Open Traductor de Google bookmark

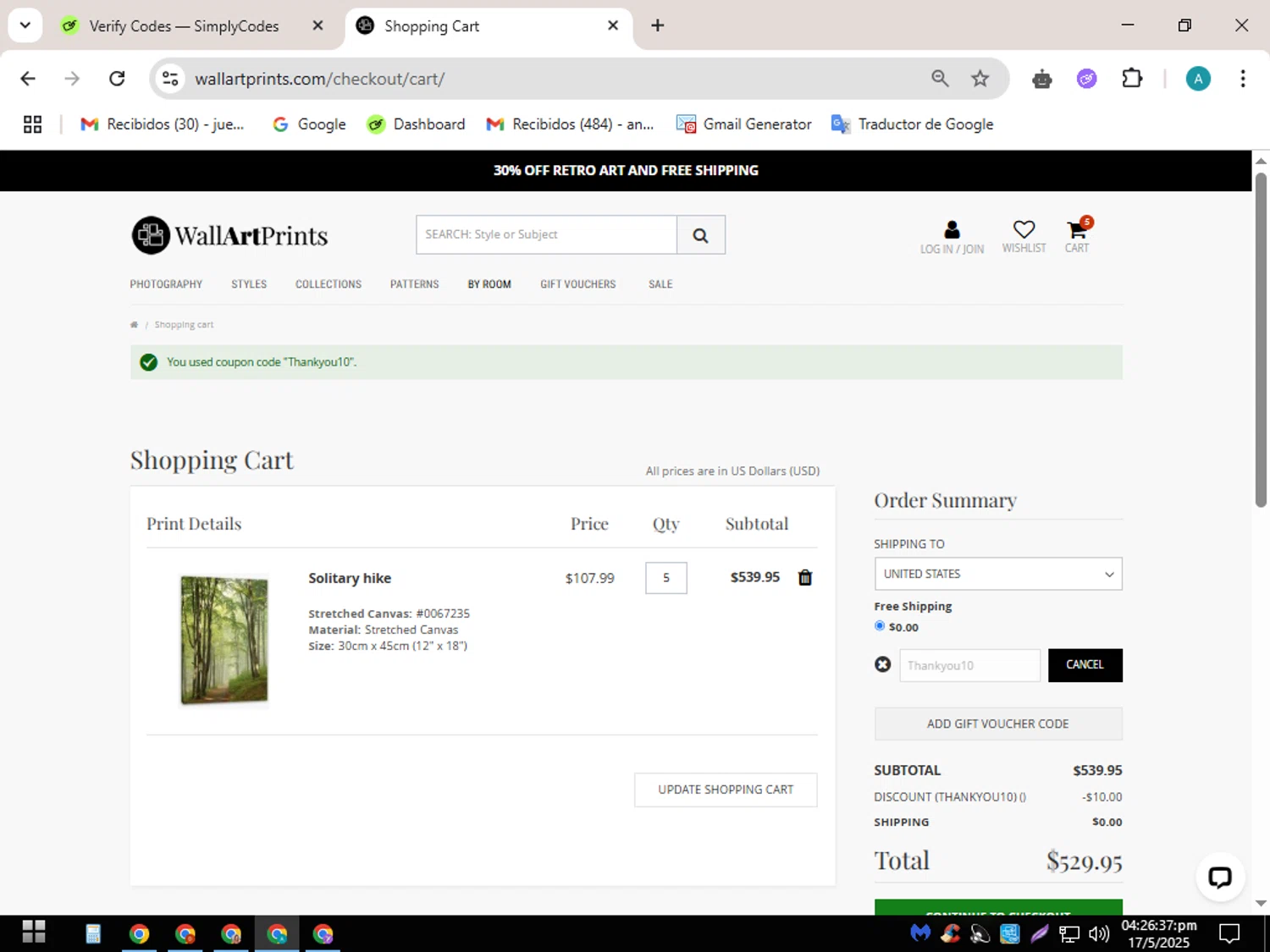pos(912,124)
